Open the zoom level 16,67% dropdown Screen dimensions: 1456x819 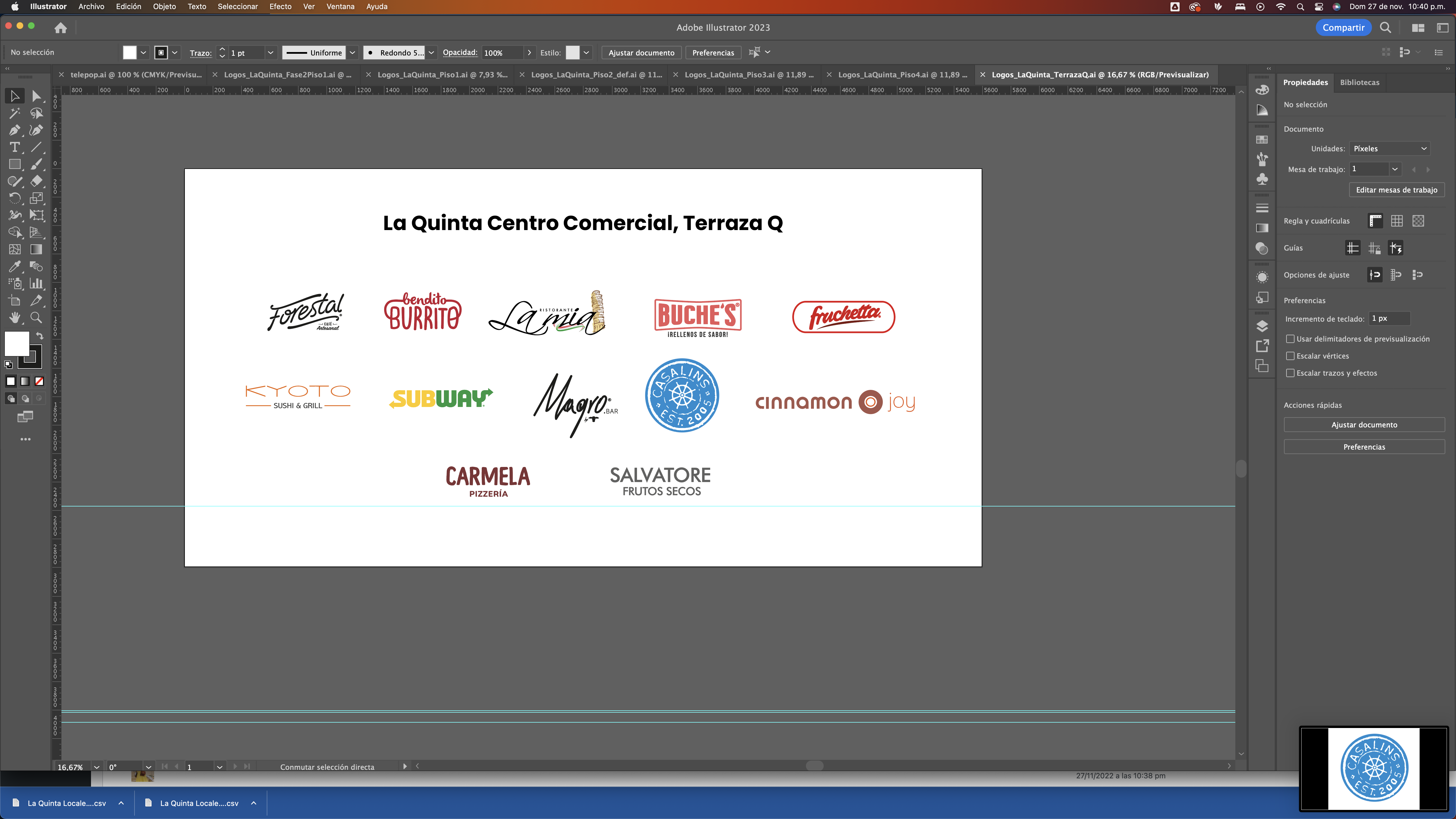click(97, 767)
